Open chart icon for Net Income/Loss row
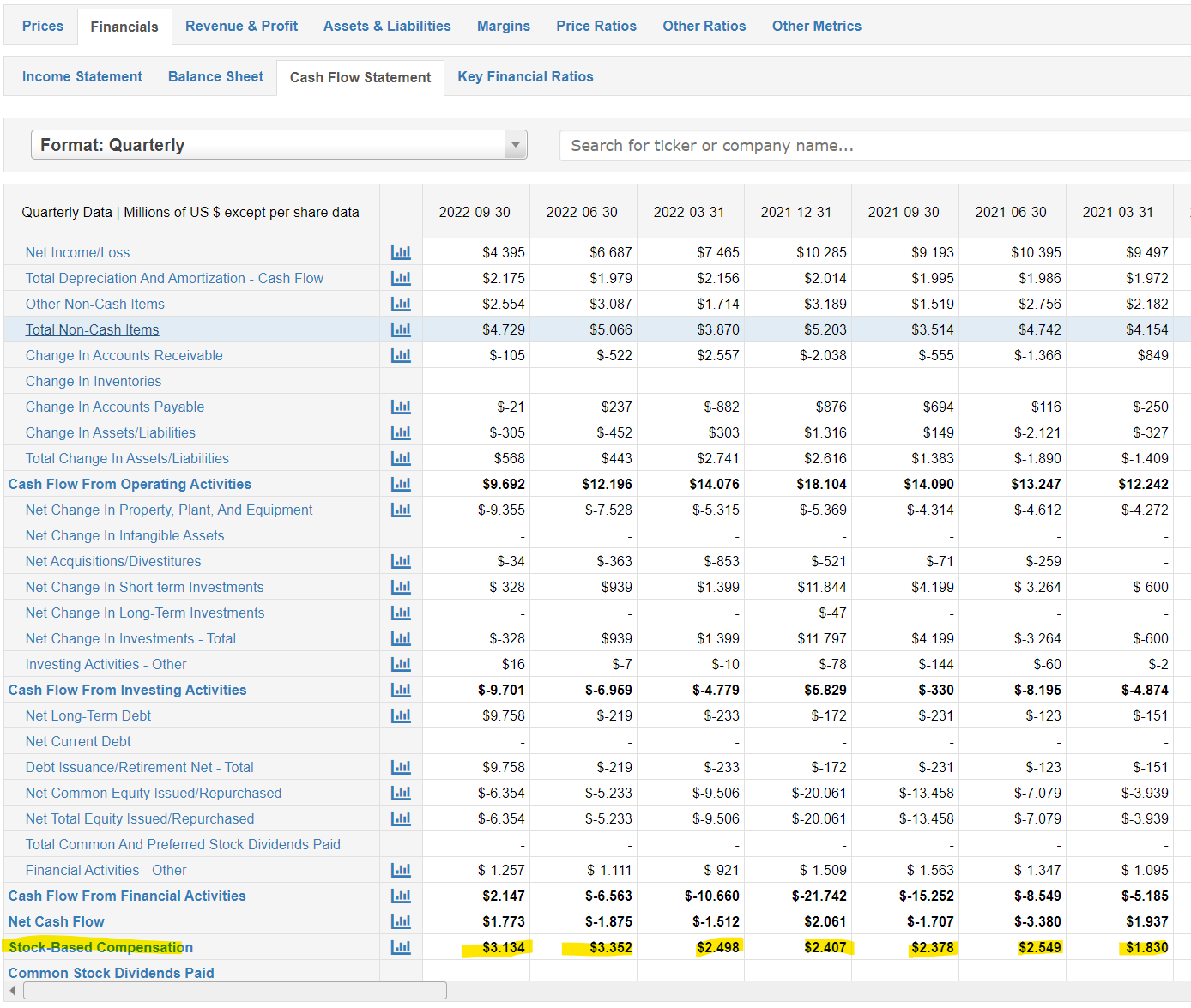Viewport: 1191px width, 1008px height. (x=401, y=252)
